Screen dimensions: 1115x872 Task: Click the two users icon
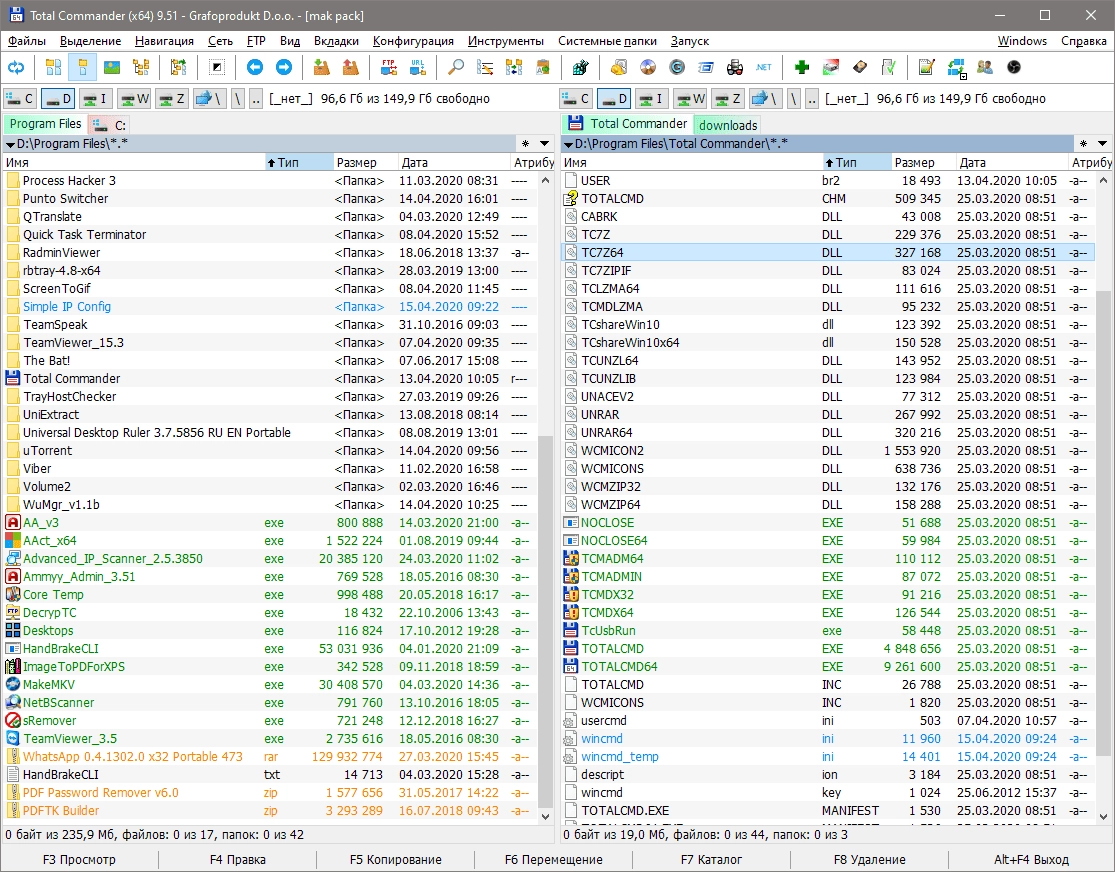[985, 68]
